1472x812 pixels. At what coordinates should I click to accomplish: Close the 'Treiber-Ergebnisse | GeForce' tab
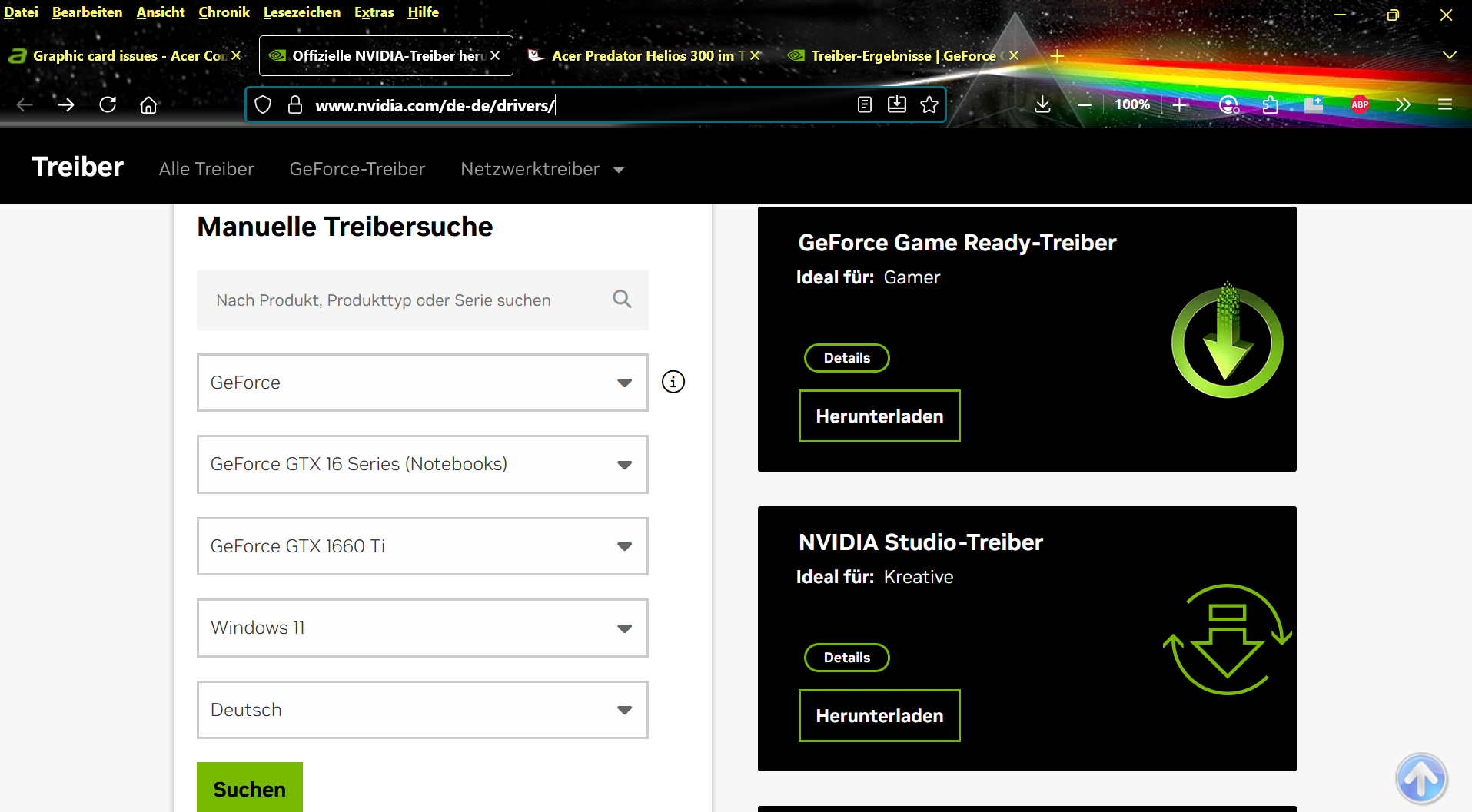(1014, 55)
